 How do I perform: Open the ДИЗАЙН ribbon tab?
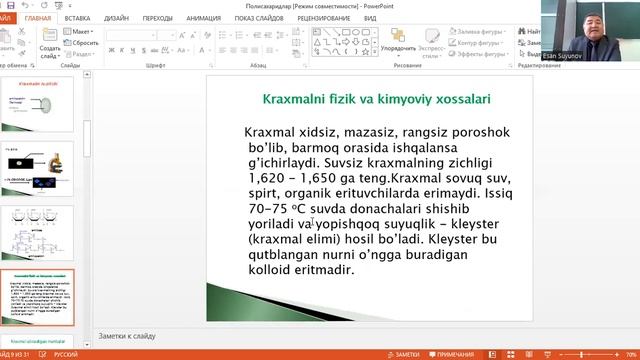(116, 18)
